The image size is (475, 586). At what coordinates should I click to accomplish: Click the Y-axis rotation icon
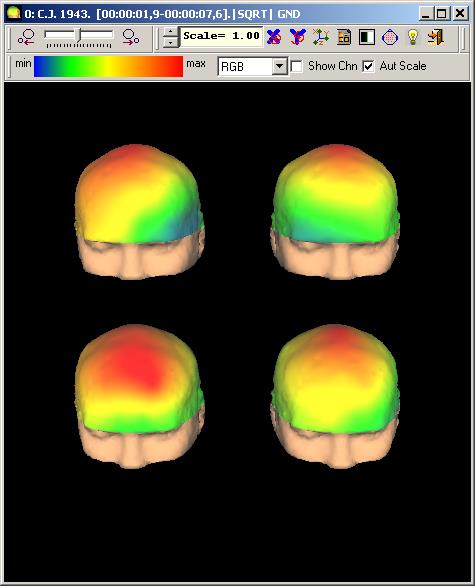(x=297, y=37)
